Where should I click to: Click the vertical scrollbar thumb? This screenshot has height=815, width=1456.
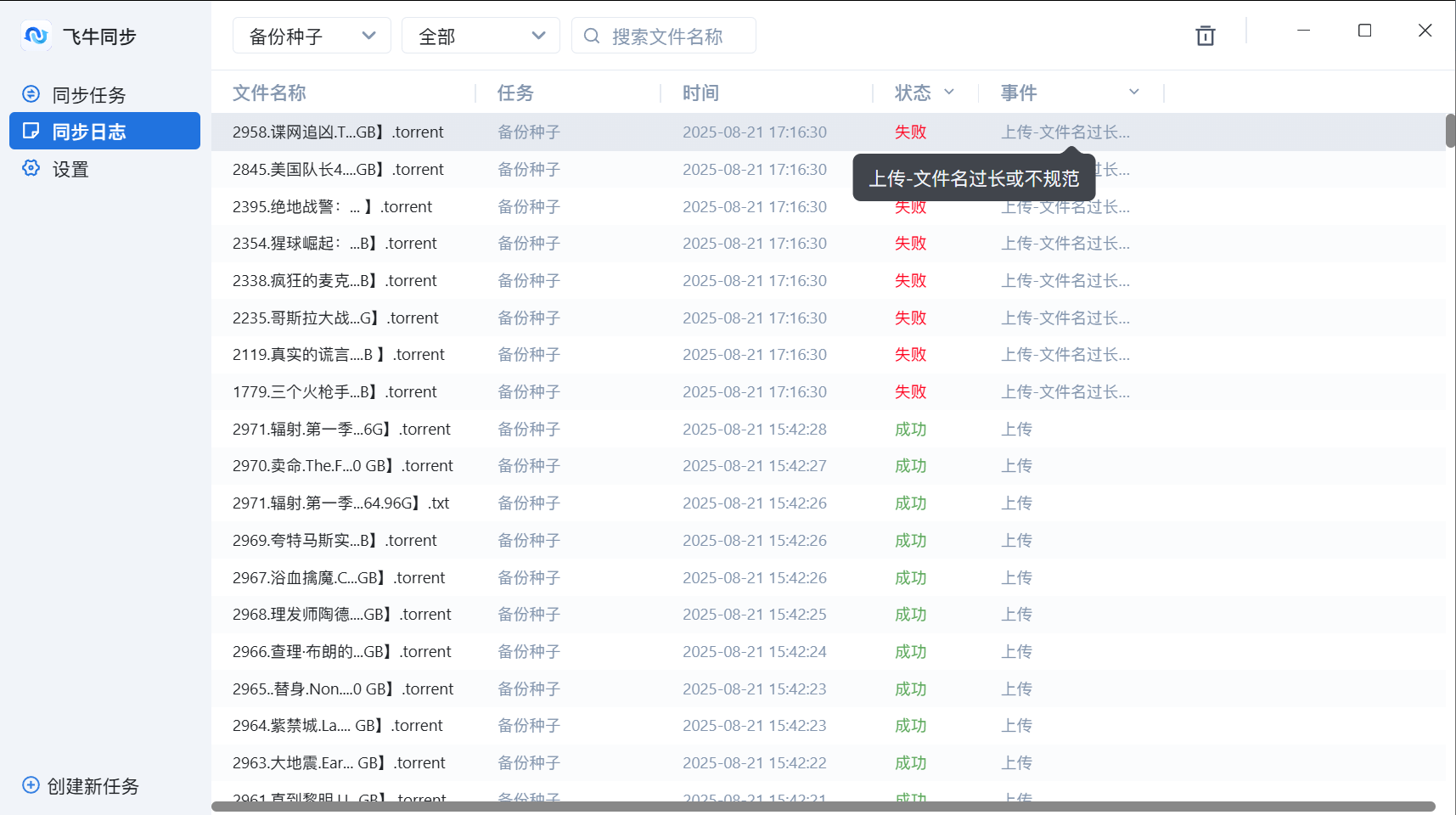click(1451, 130)
